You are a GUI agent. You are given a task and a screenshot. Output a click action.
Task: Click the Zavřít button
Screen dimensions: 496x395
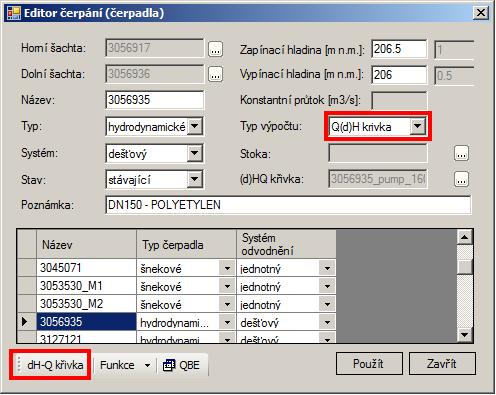click(442, 364)
